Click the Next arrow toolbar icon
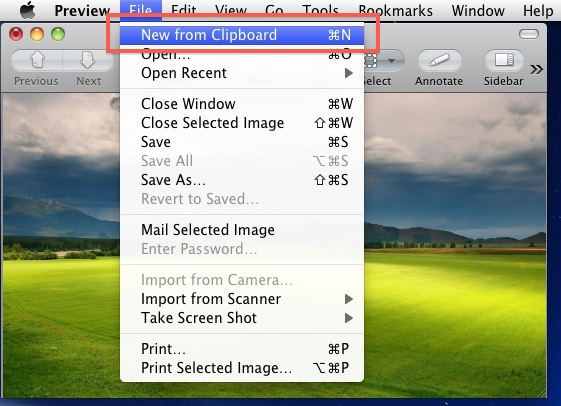561x406 pixels. tap(88, 60)
